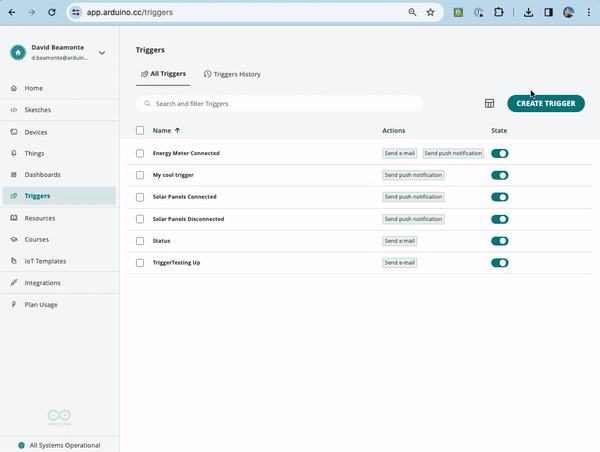Open the site information icon in the address bar
The height and width of the screenshot is (452, 600).
[76, 13]
